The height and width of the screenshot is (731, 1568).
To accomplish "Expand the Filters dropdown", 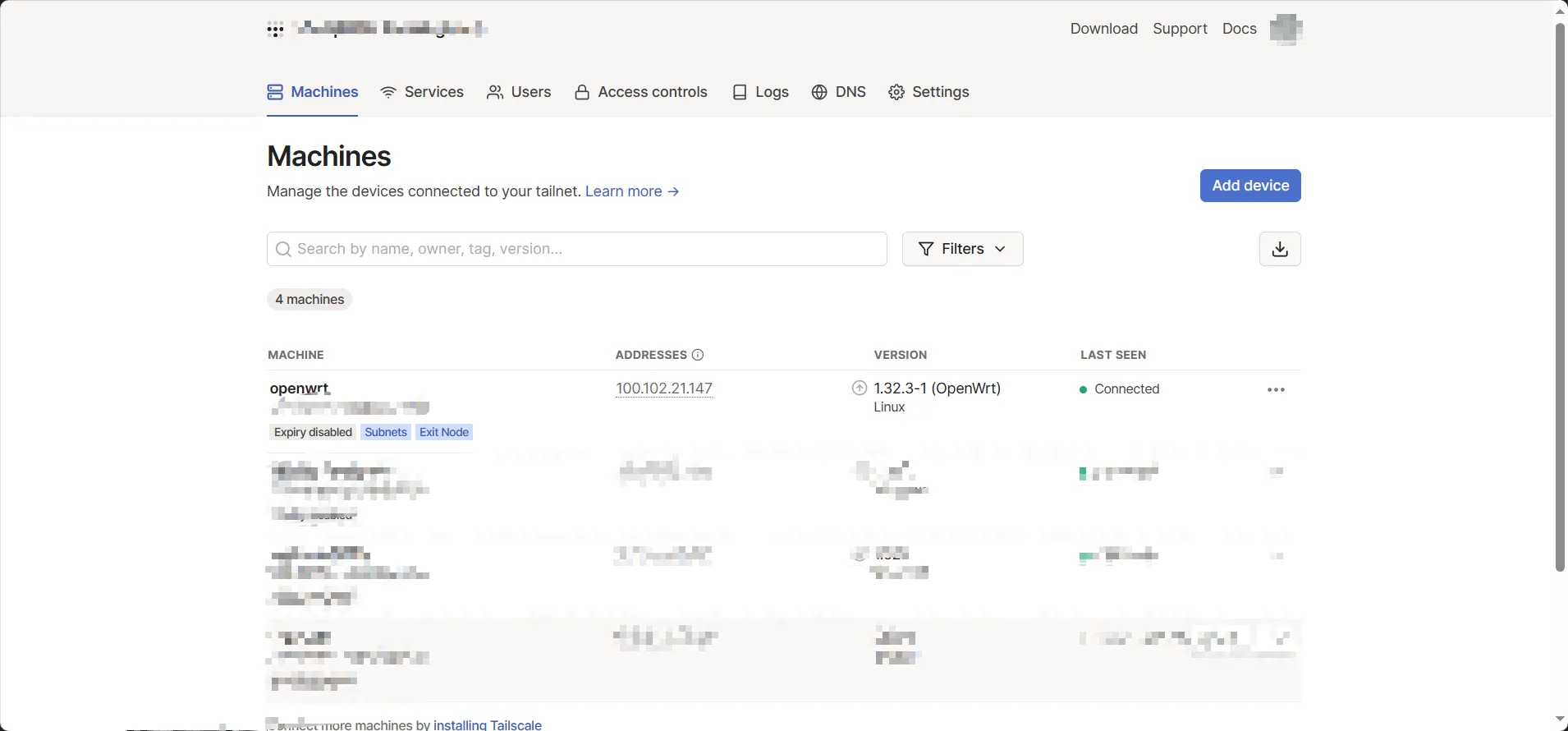I will [x=962, y=249].
